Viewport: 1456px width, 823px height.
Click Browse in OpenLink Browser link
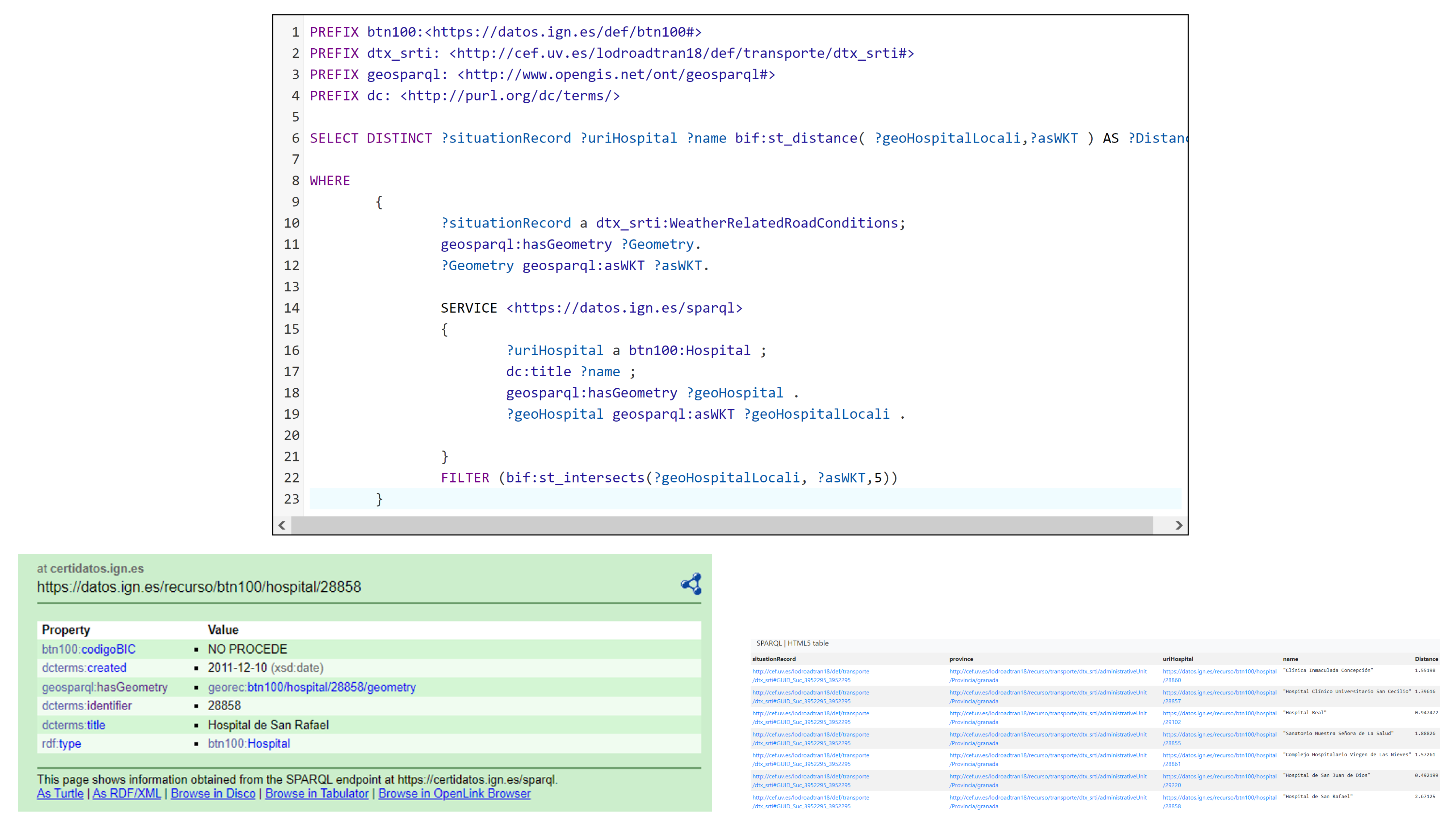[454, 794]
